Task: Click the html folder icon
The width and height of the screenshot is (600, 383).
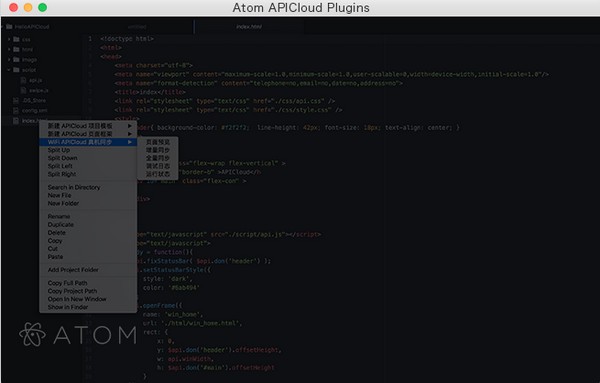Action: [16, 49]
